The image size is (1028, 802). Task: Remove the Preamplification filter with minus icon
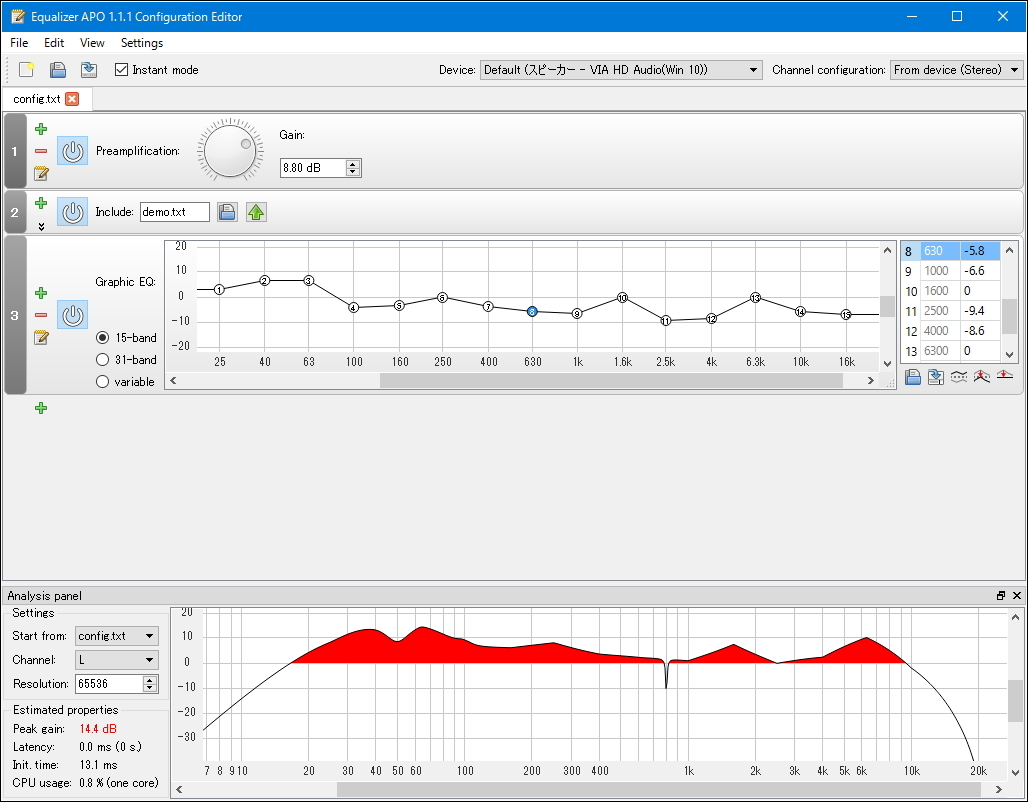40,151
